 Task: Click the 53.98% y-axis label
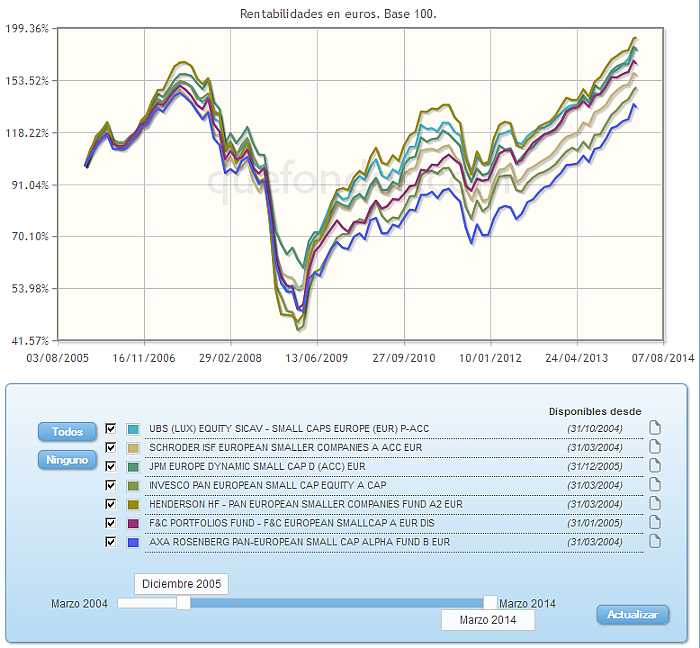pyautogui.click(x=29, y=289)
